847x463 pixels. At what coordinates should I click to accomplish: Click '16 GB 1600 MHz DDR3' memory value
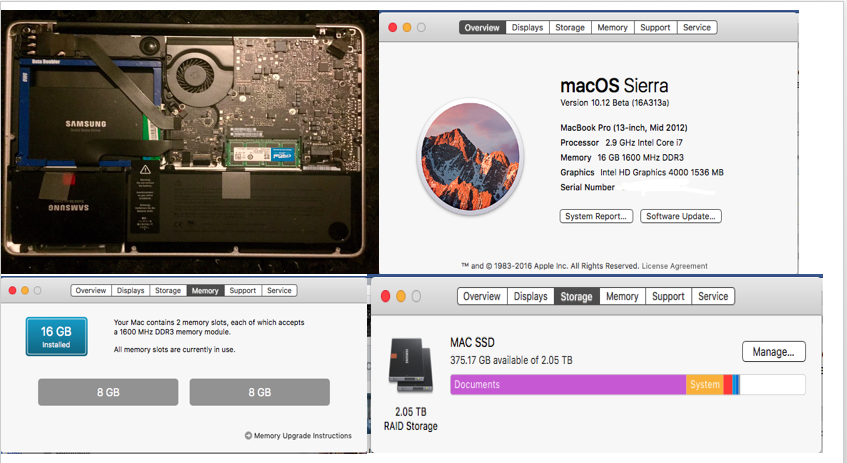[640, 157]
